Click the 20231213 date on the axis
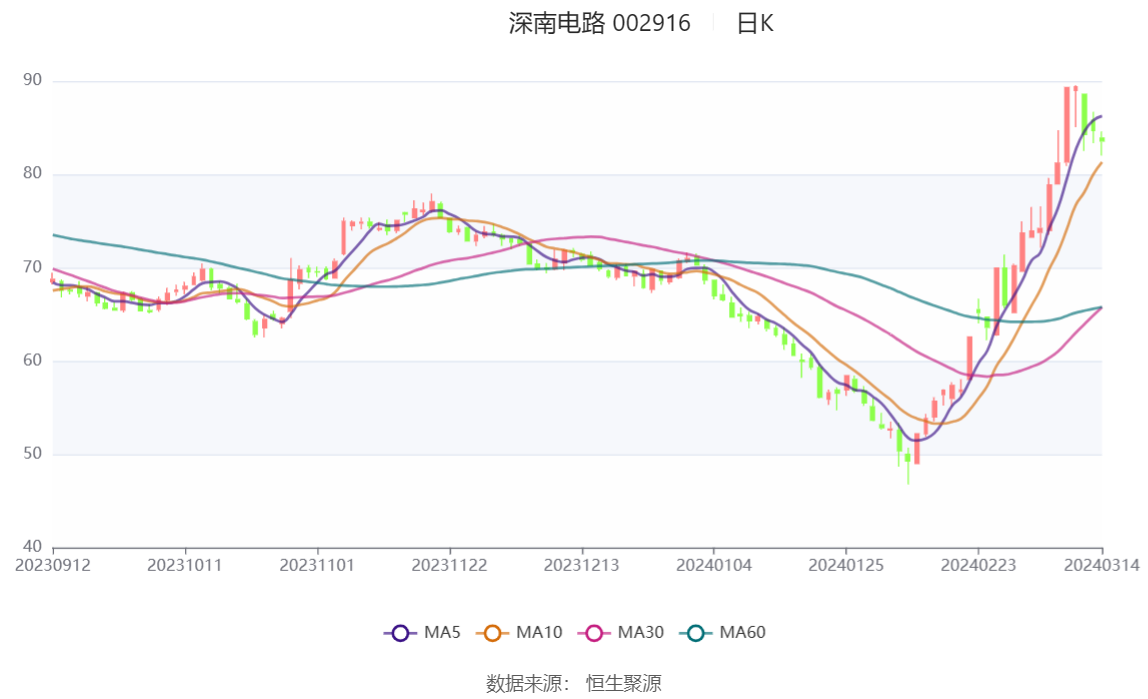Screen dimensions: 1148x699 pos(581,566)
